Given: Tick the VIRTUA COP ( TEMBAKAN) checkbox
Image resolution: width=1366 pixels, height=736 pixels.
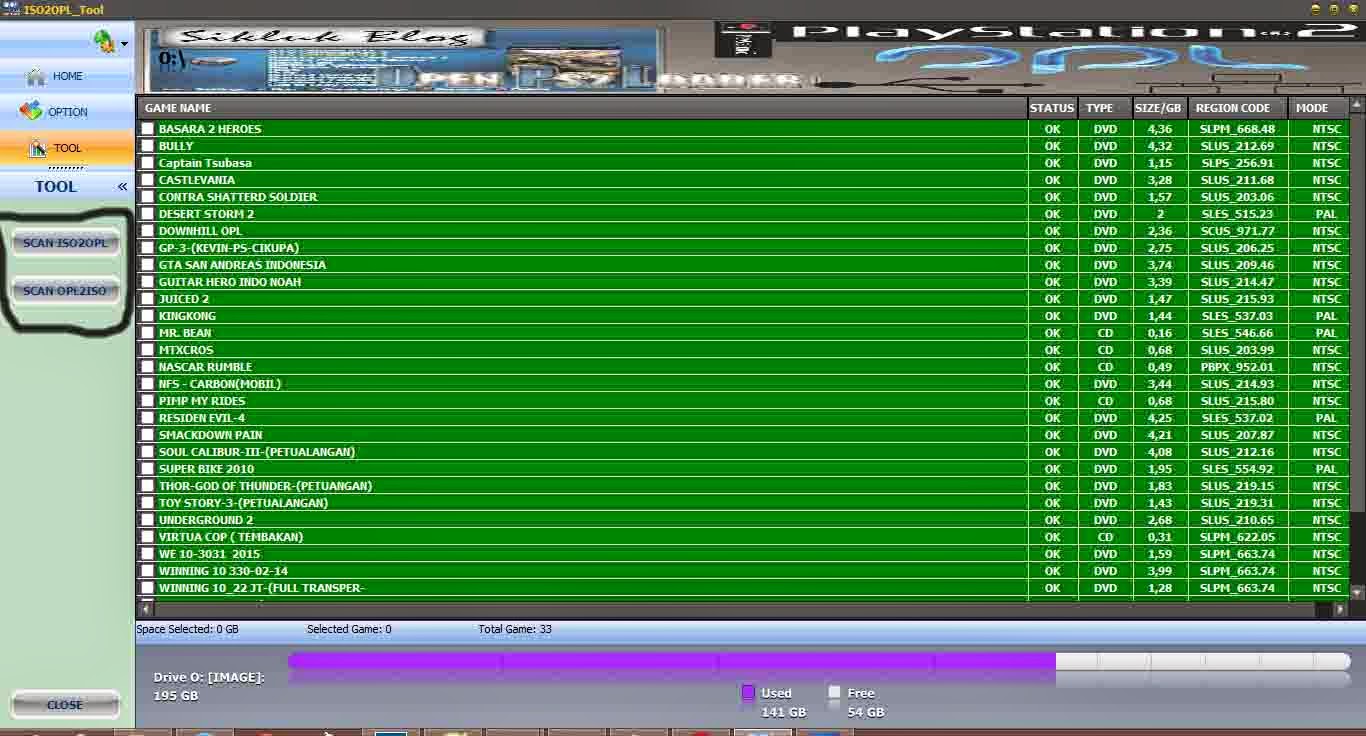Looking at the screenshot, I should pos(148,537).
